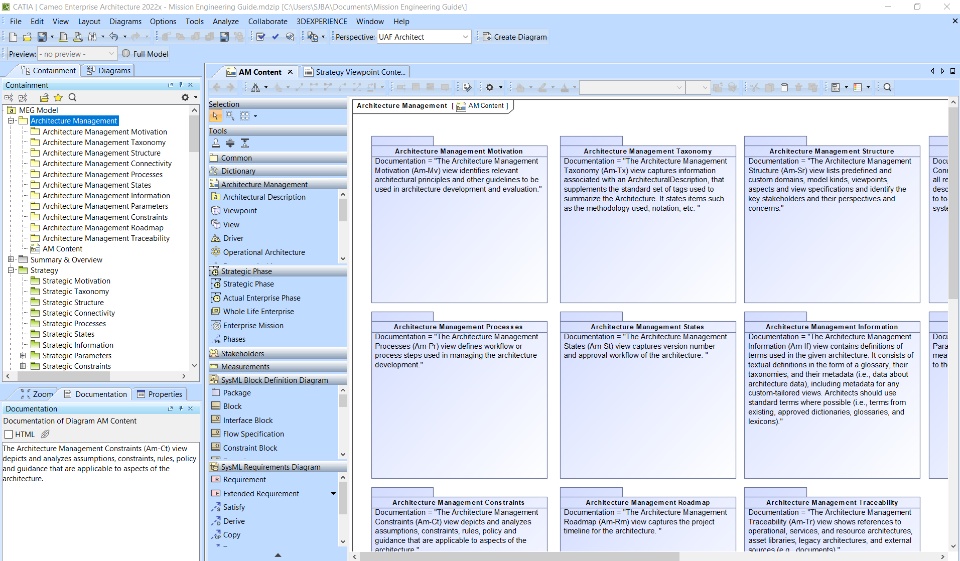The width and height of the screenshot is (960, 561).
Task: Click the search magnifier icon in Containment panel
Action: pyautogui.click(x=72, y=97)
